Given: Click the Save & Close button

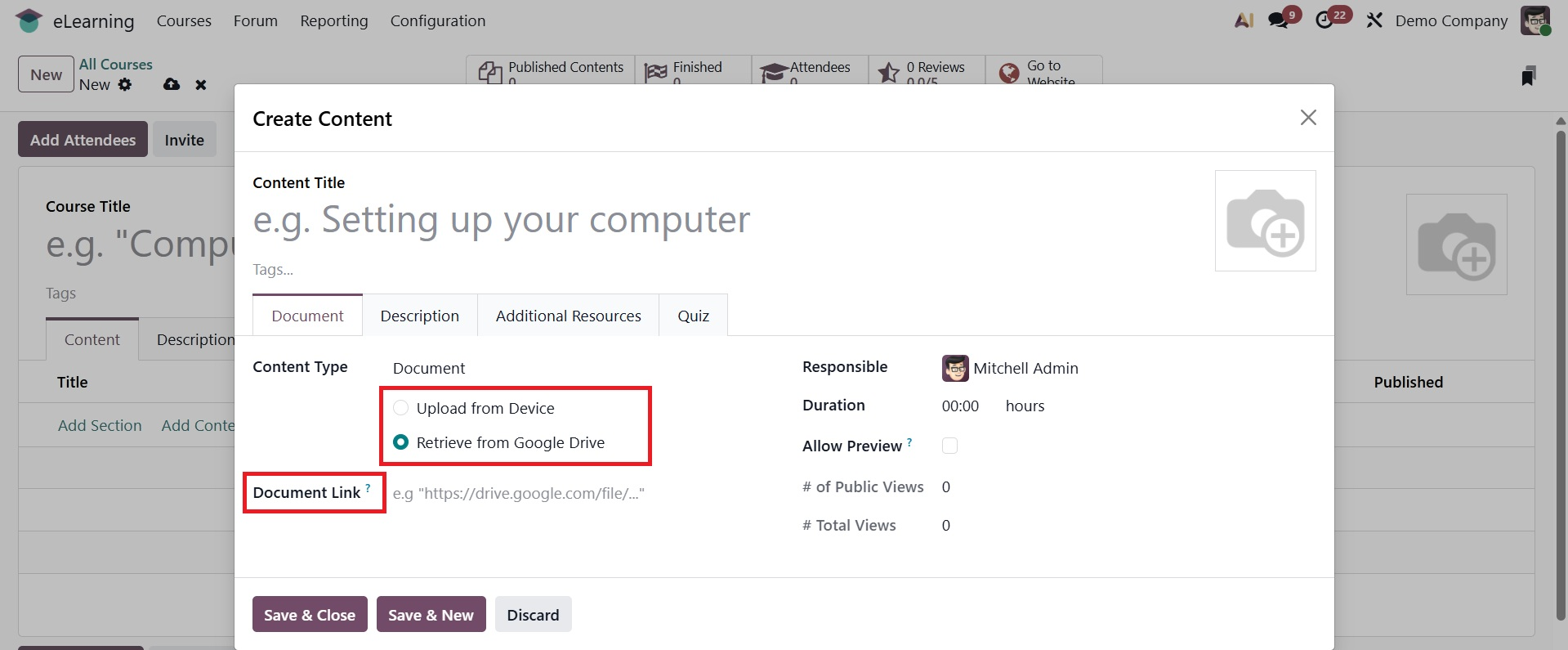Looking at the screenshot, I should [x=310, y=615].
